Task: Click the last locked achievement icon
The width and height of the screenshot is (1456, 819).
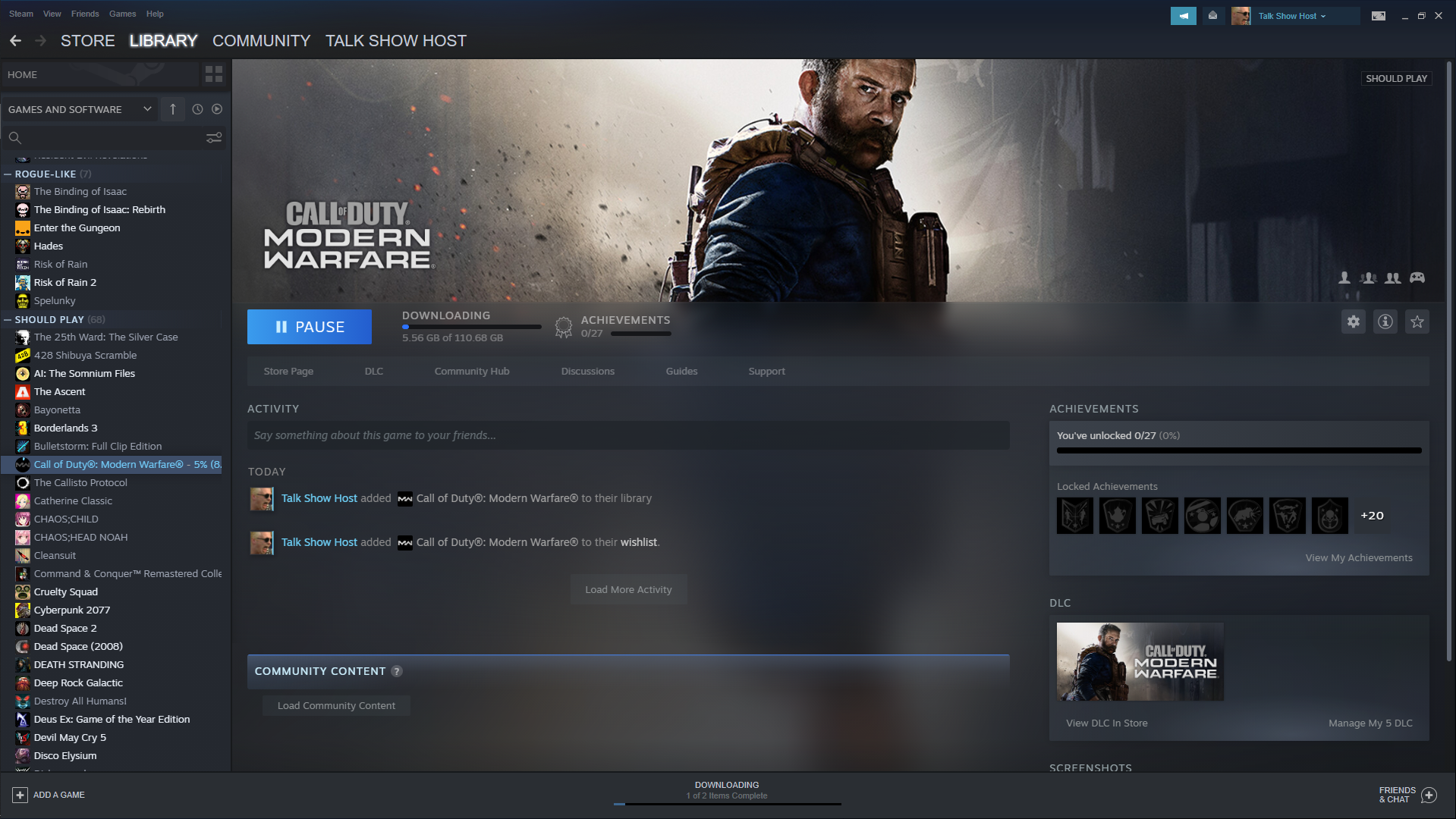Action: click(1330, 516)
